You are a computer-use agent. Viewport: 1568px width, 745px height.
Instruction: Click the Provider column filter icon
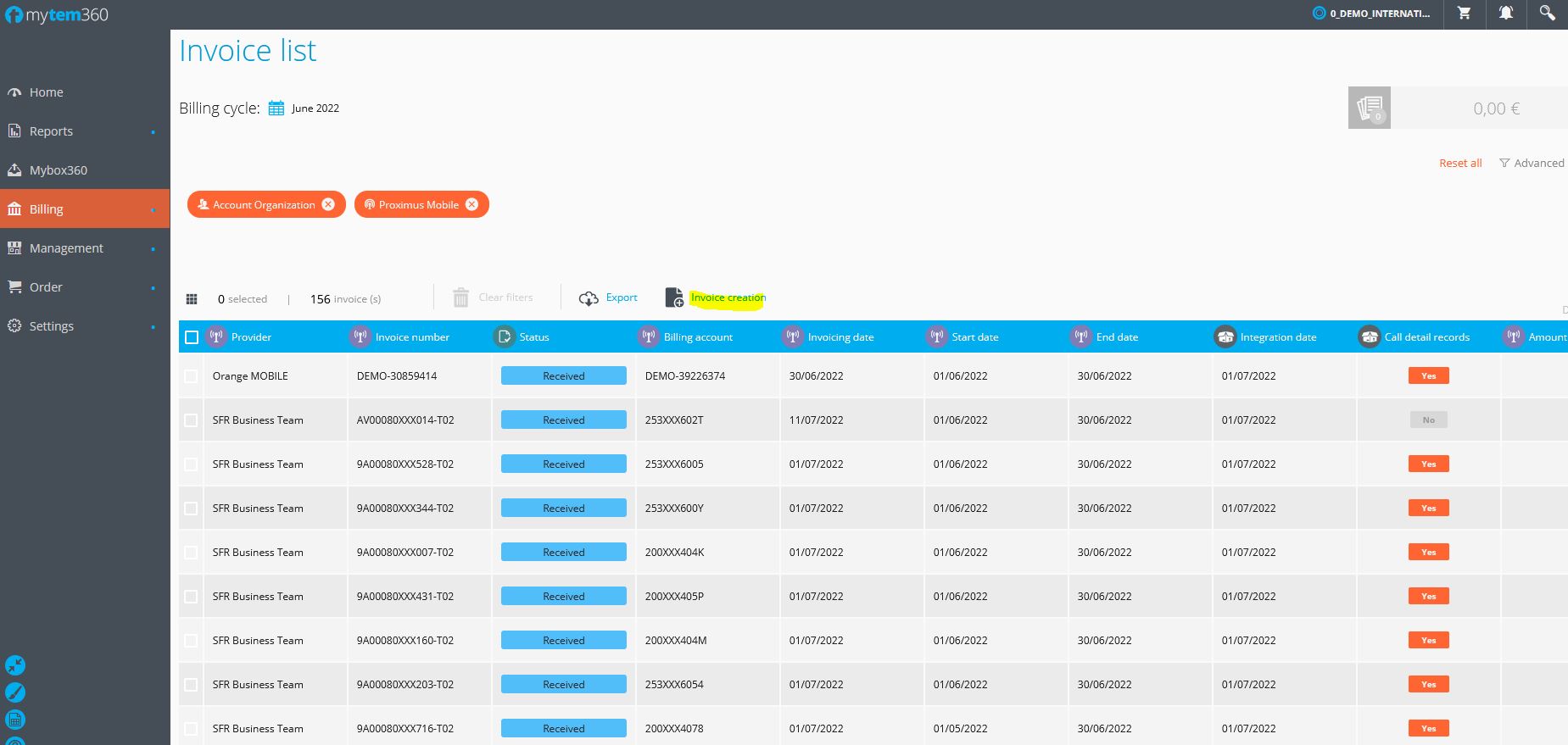coord(216,336)
